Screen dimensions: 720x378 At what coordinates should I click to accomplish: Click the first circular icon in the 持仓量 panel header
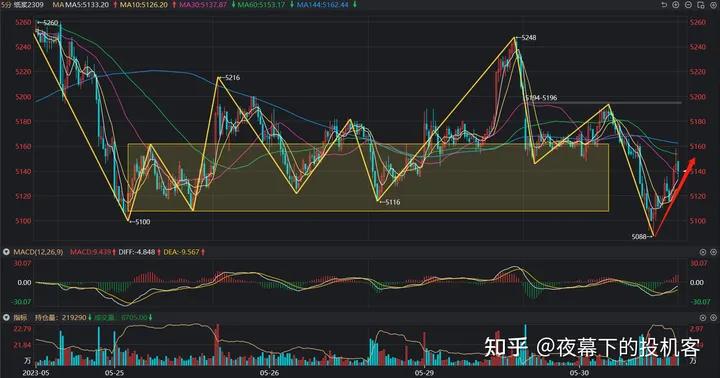tap(703, 317)
